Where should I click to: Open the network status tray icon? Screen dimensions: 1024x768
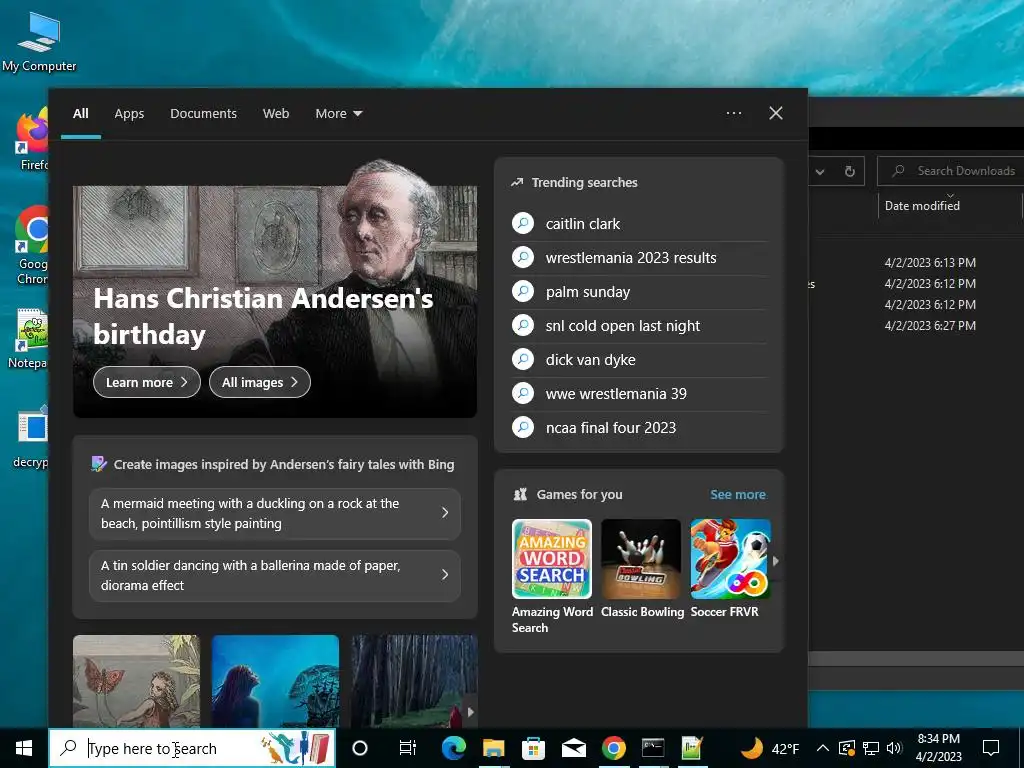point(871,748)
